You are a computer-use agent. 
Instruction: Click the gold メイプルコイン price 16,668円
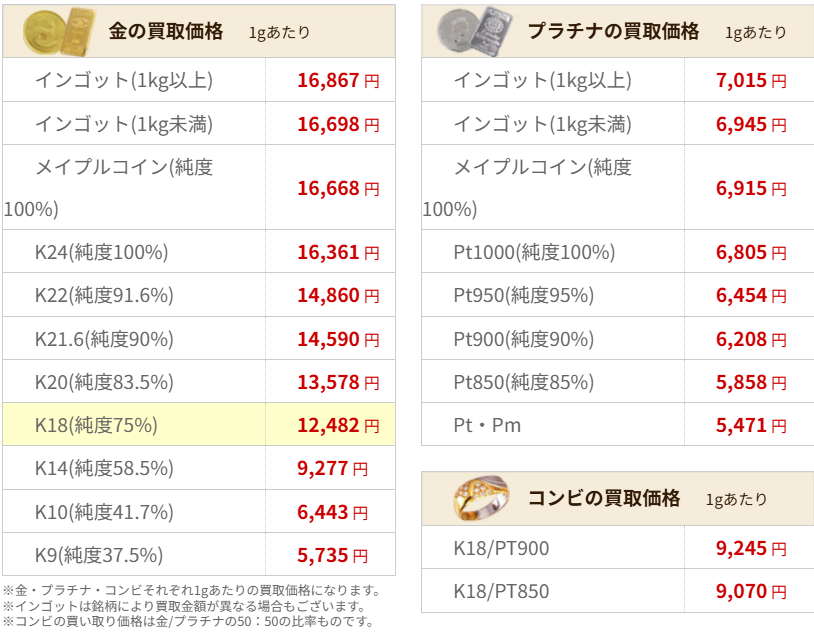338,188
